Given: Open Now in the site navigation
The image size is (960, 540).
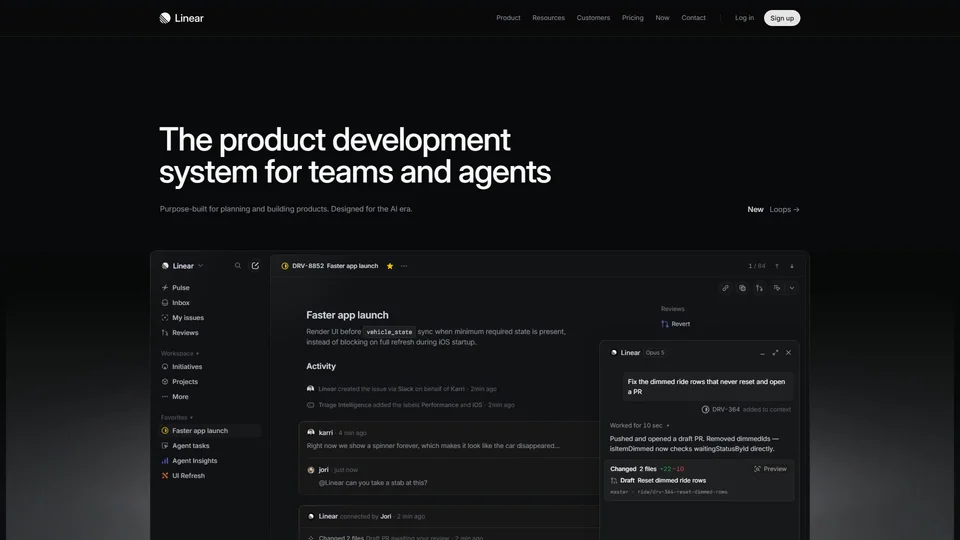Looking at the screenshot, I should [x=662, y=18].
